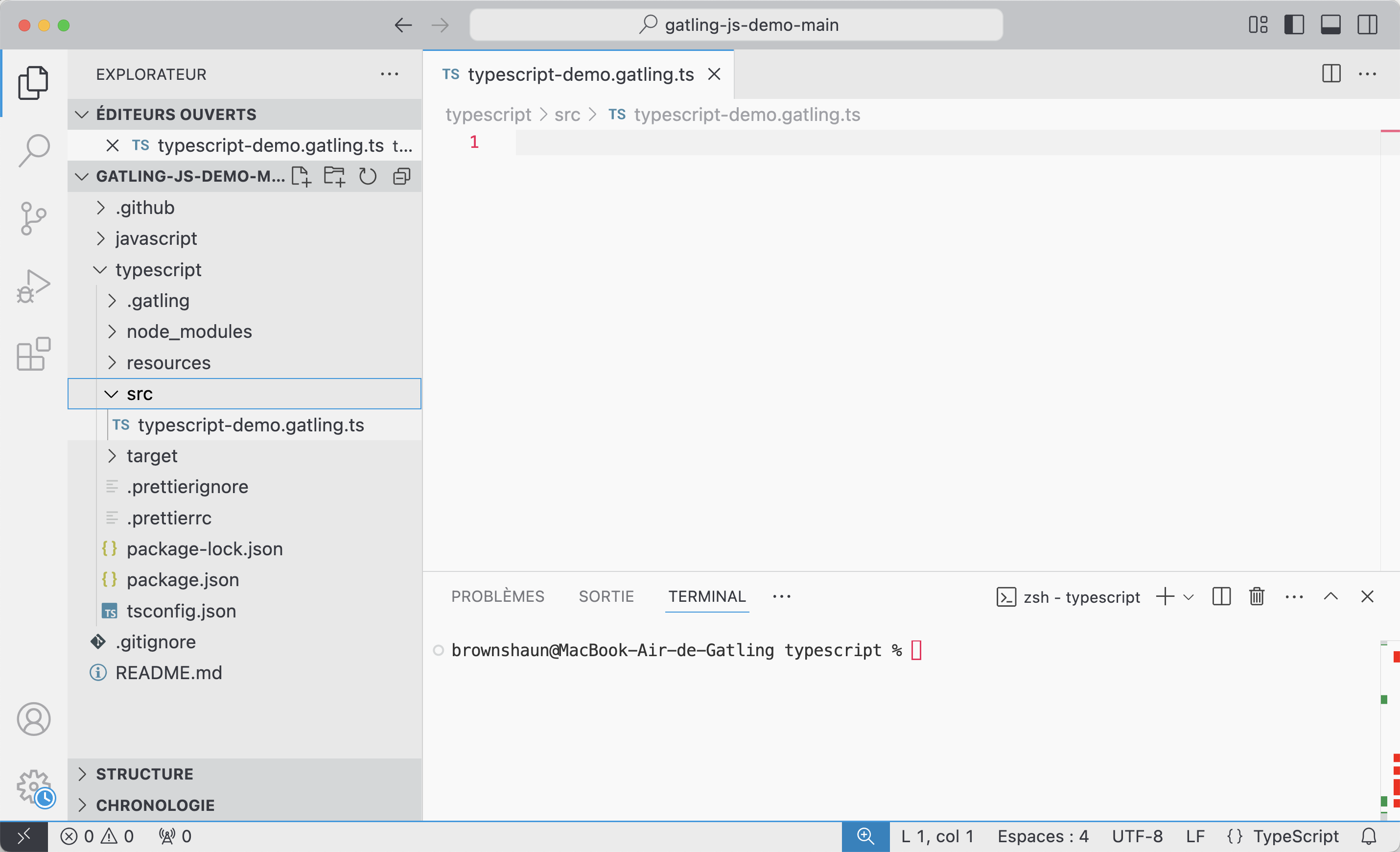
Task: Go back with the left arrow
Action: click(403, 25)
